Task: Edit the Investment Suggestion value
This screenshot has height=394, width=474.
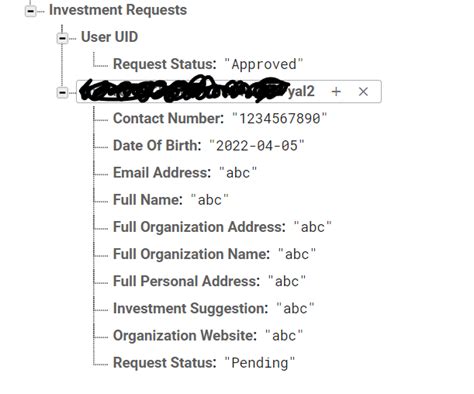Action: [x=295, y=309]
